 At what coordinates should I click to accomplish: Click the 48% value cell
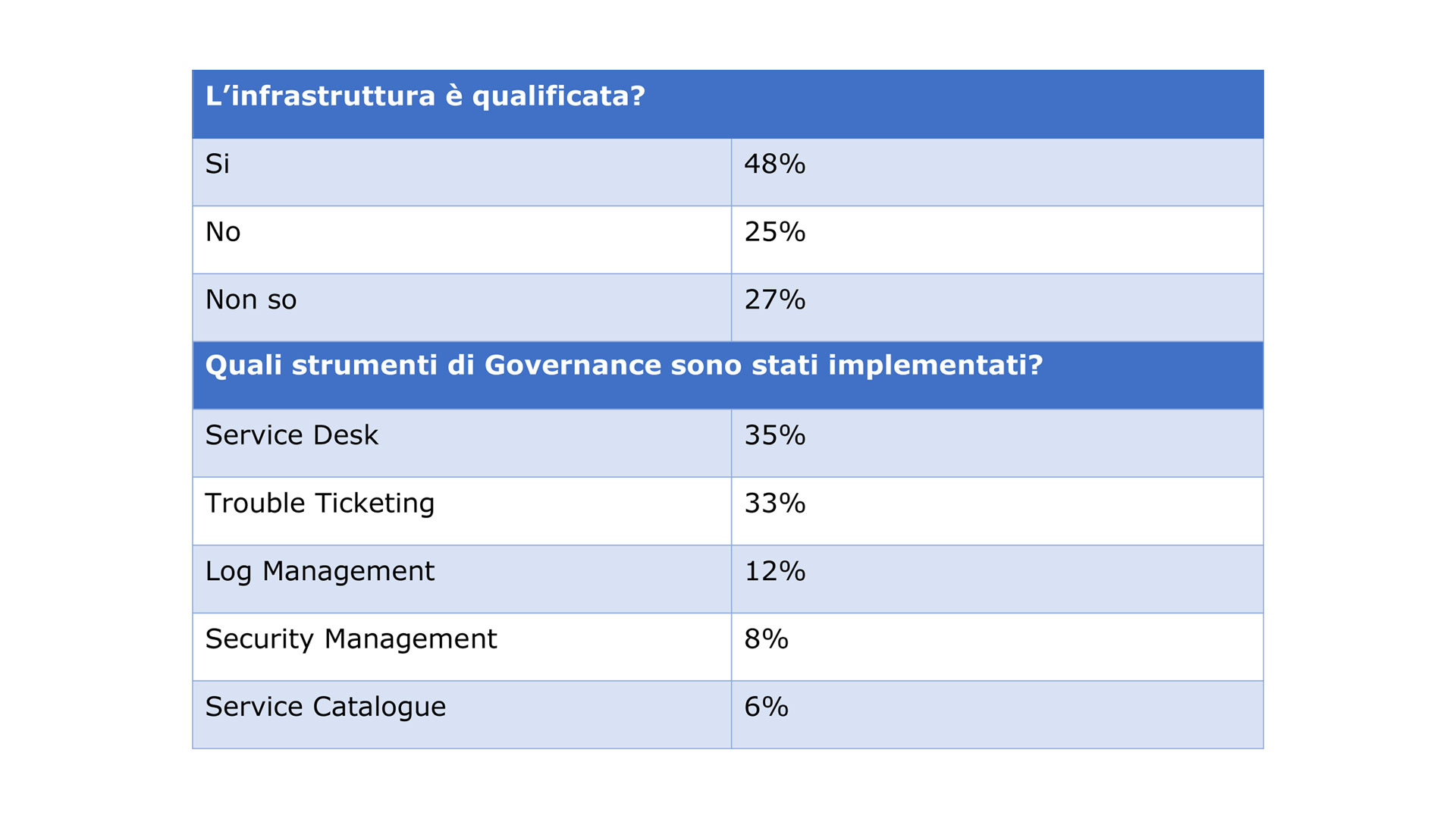point(996,171)
